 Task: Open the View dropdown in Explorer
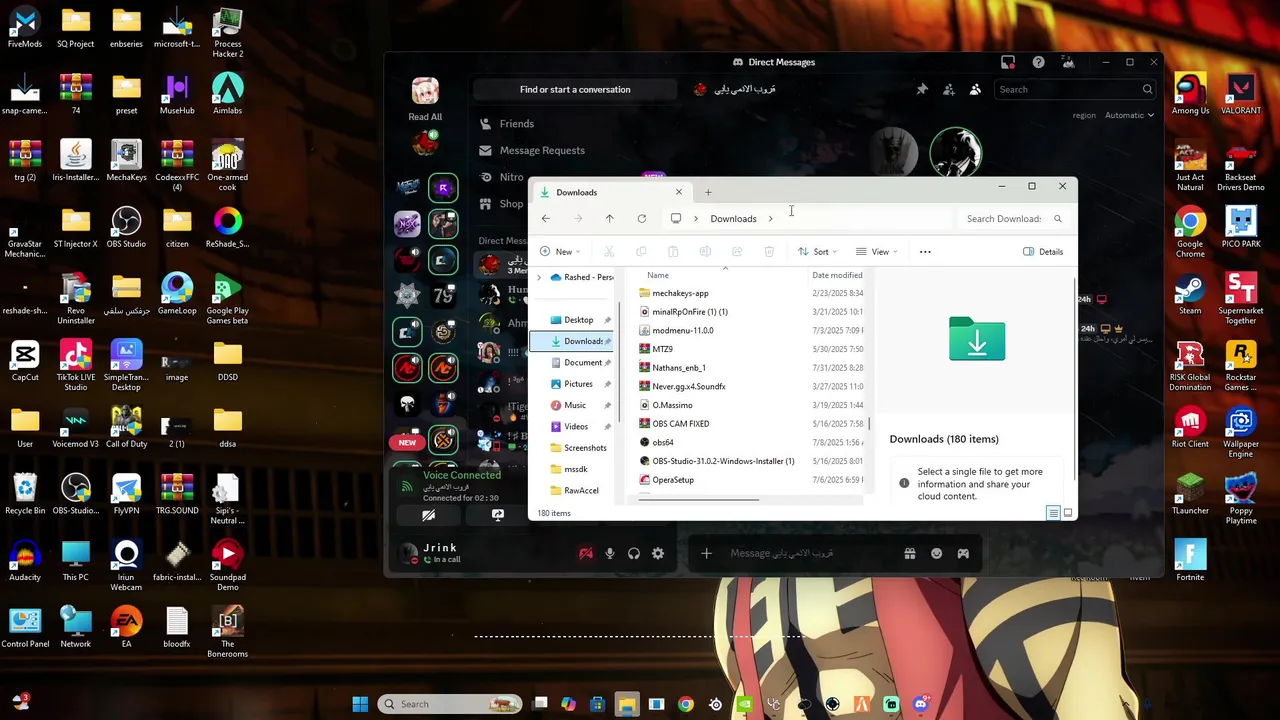(x=876, y=252)
